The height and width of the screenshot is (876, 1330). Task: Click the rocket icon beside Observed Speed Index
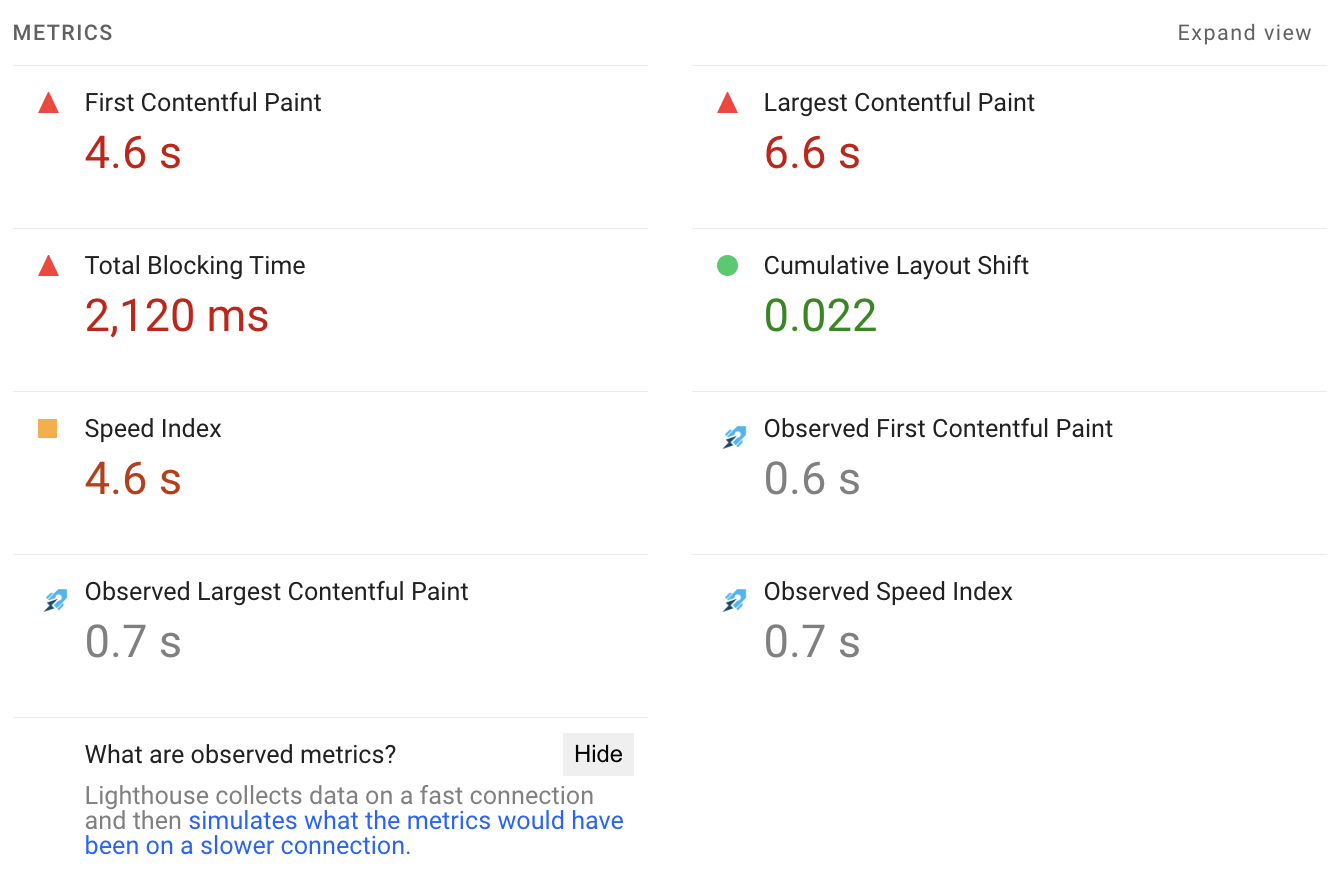click(734, 599)
